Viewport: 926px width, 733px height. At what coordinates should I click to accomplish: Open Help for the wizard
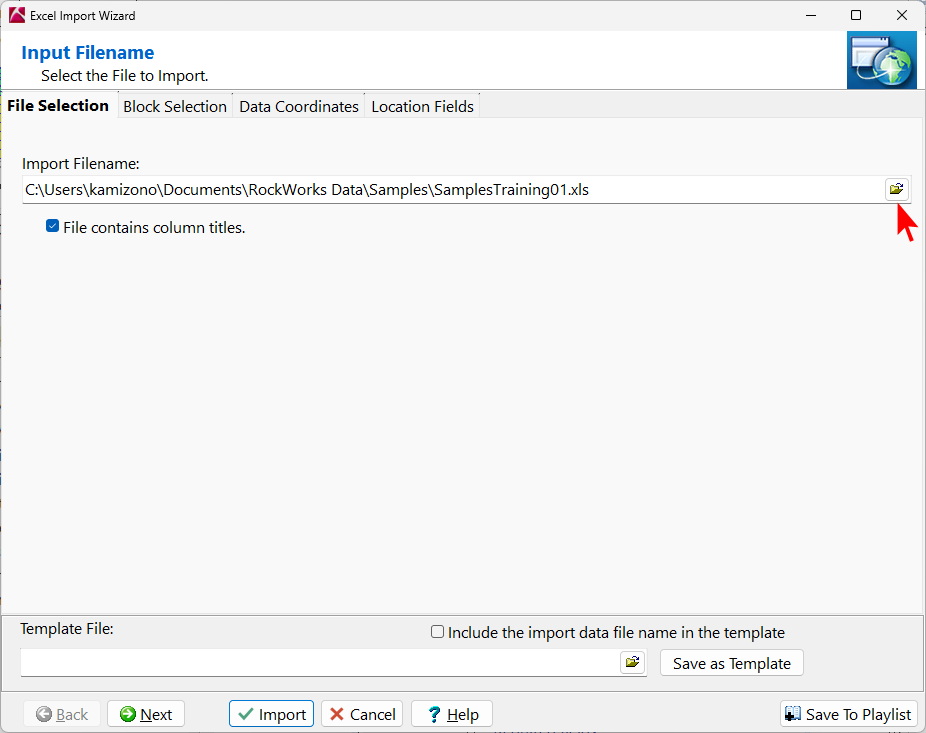tap(452, 714)
